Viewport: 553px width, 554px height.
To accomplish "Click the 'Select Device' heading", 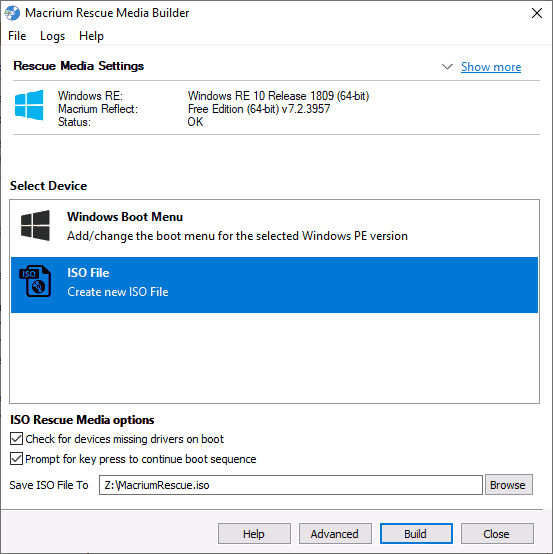I will point(48,185).
